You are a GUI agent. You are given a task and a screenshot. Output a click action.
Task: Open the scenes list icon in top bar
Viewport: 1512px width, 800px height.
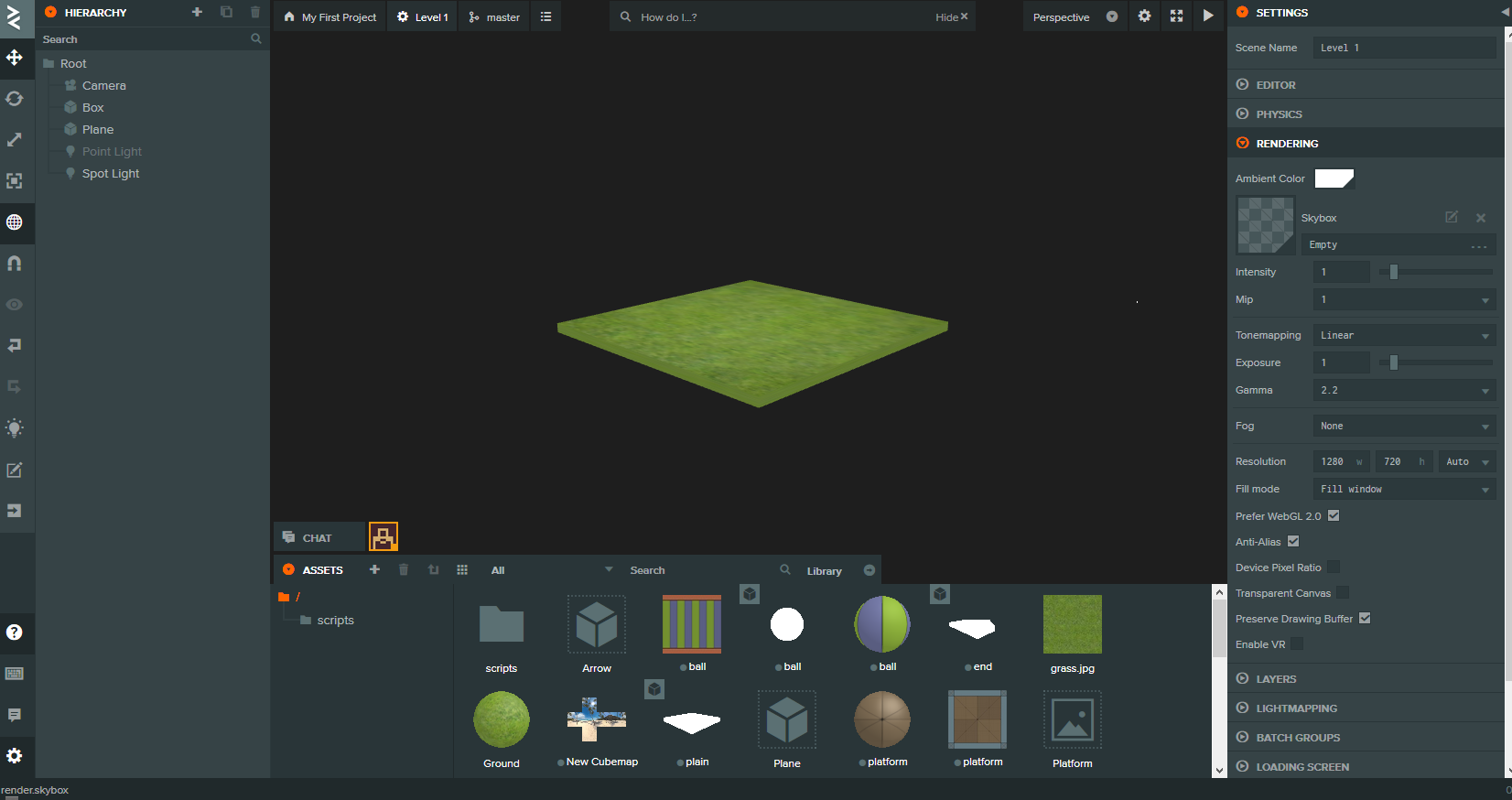pyautogui.click(x=546, y=16)
